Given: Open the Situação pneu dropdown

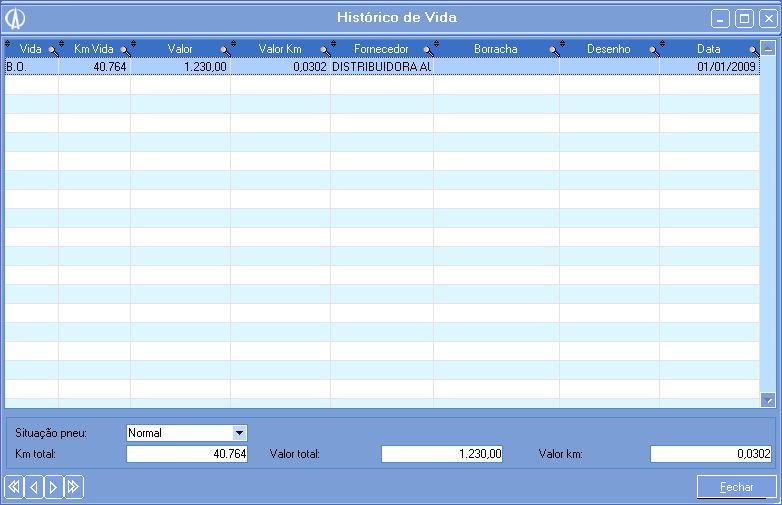Looking at the screenshot, I should point(239,433).
